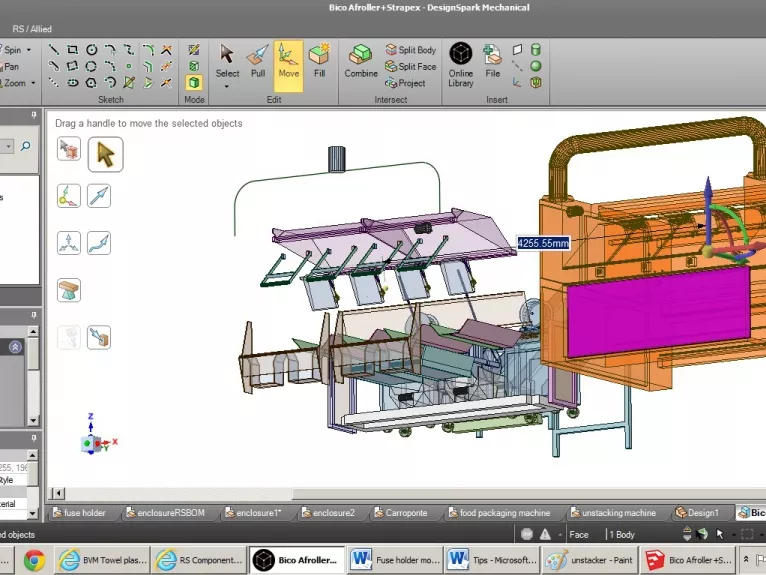The height and width of the screenshot is (575, 766).
Task: Toggle the Select tool guide arrow in viewport
Action: [x=106, y=154]
